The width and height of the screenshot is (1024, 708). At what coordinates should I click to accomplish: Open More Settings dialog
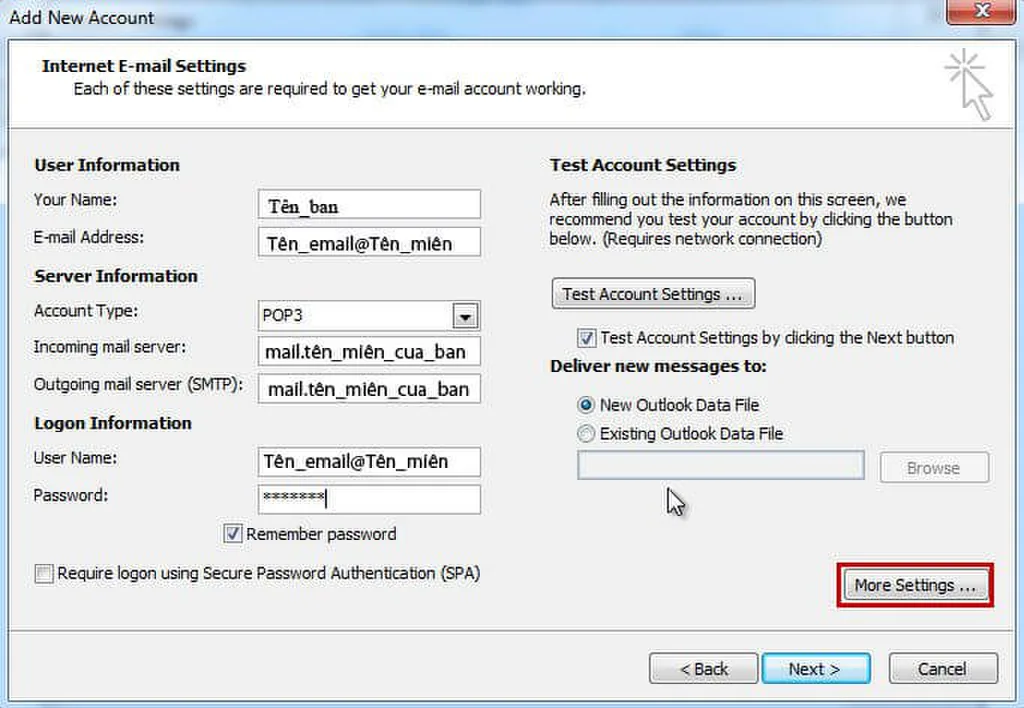tap(915, 585)
